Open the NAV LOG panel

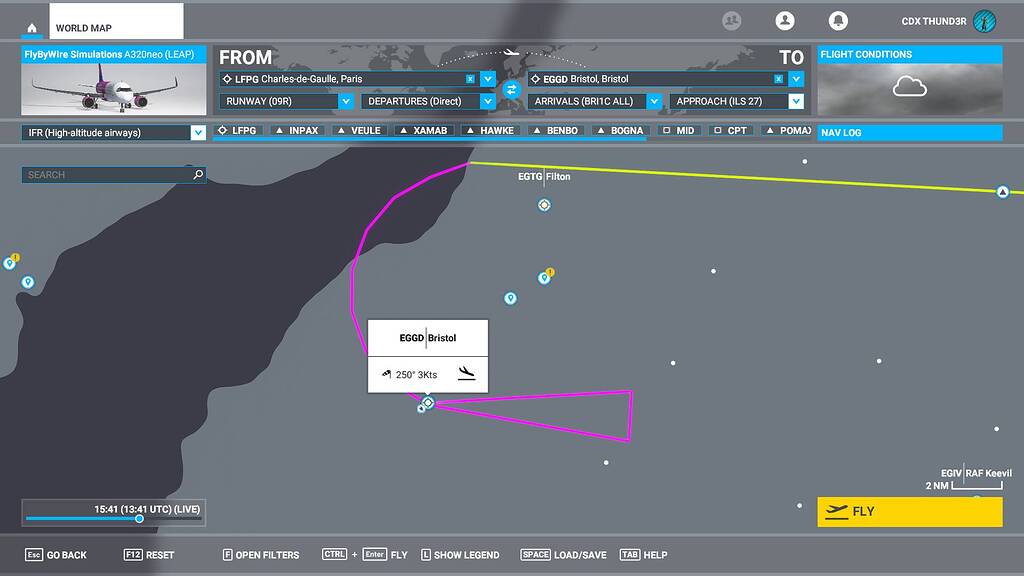pos(908,132)
